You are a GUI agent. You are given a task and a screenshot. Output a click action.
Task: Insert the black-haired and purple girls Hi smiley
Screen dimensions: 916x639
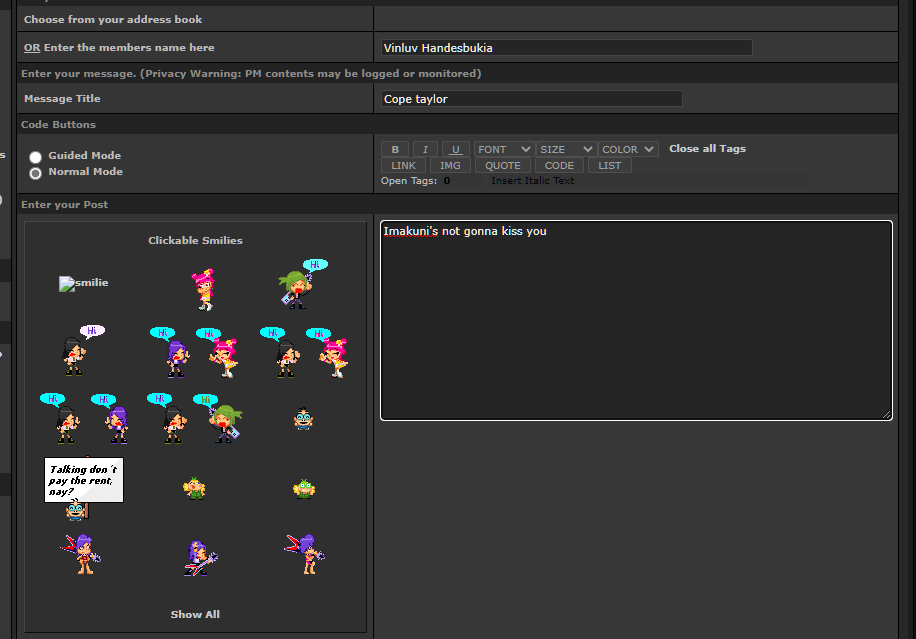point(84,418)
